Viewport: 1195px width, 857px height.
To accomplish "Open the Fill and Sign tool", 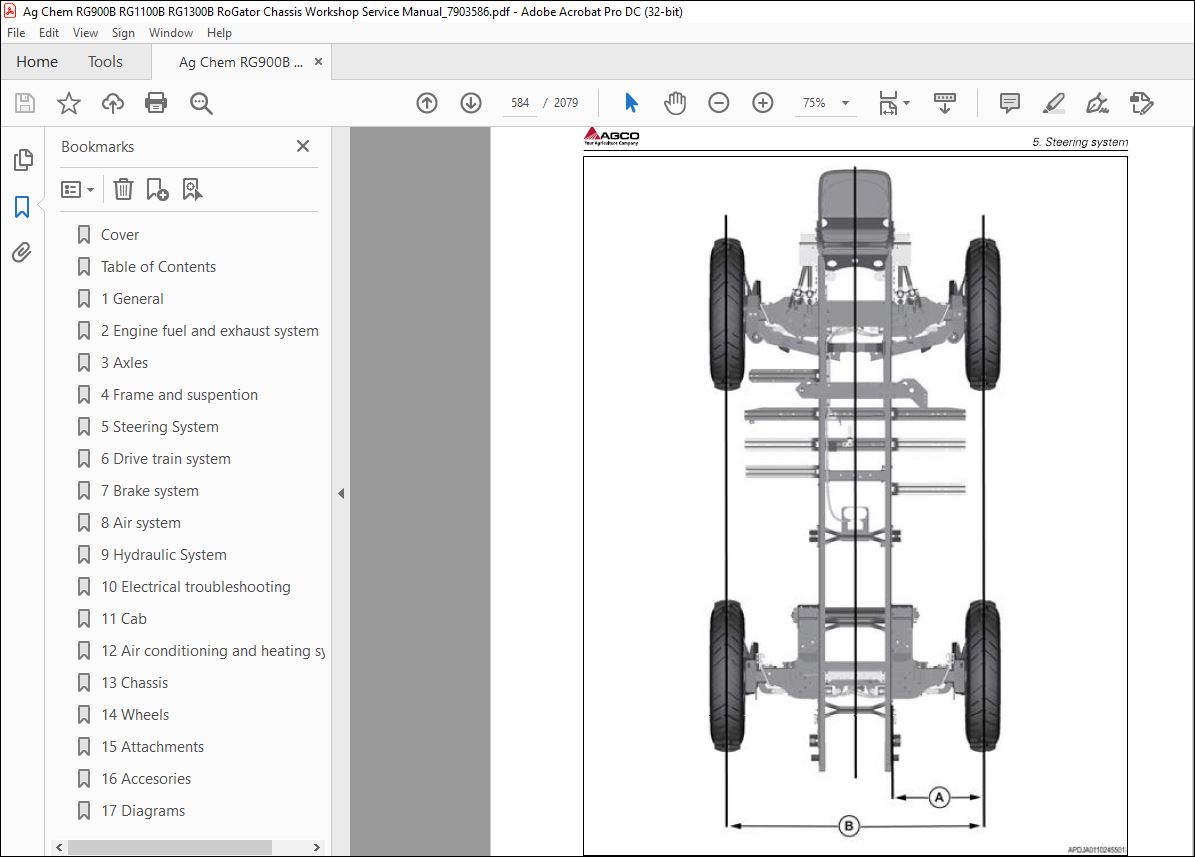I will tap(1097, 103).
